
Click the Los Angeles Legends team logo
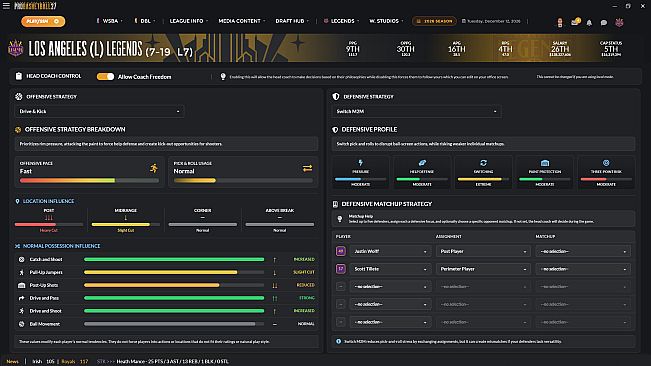coord(16,48)
